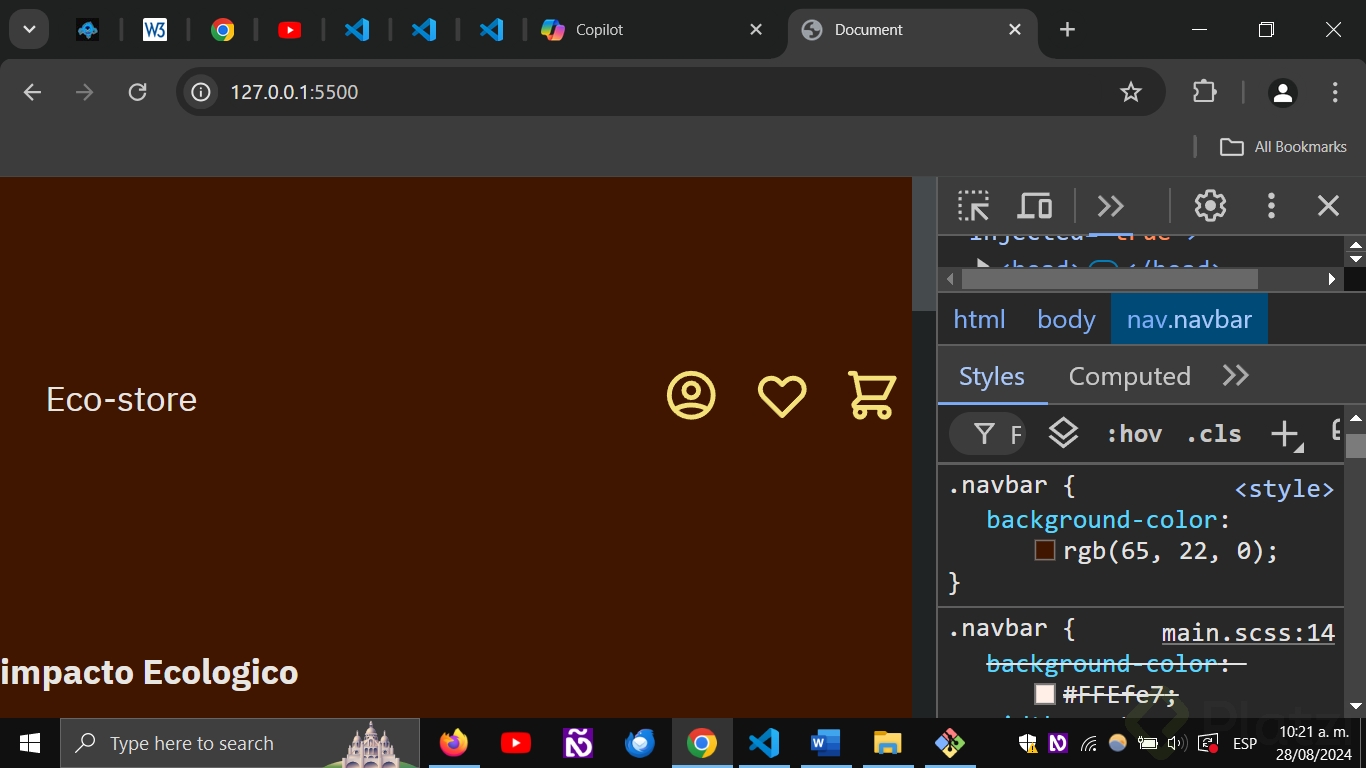Switch to the Computed tab

click(1130, 376)
